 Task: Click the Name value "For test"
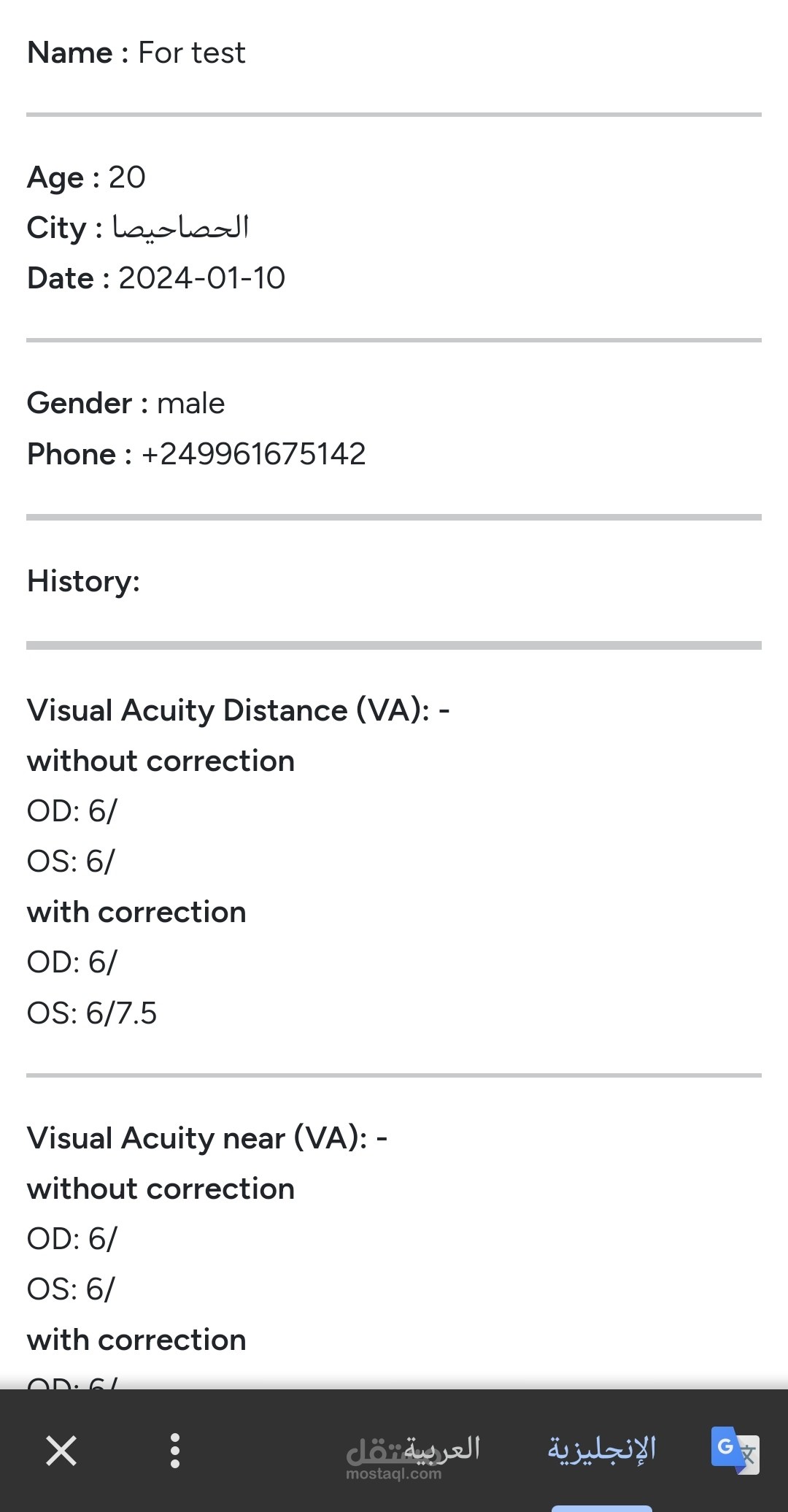pyautogui.click(x=192, y=53)
